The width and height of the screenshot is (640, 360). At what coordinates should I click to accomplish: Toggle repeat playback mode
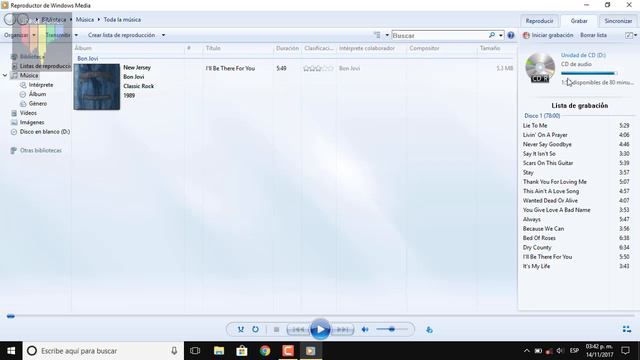(256, 329)
